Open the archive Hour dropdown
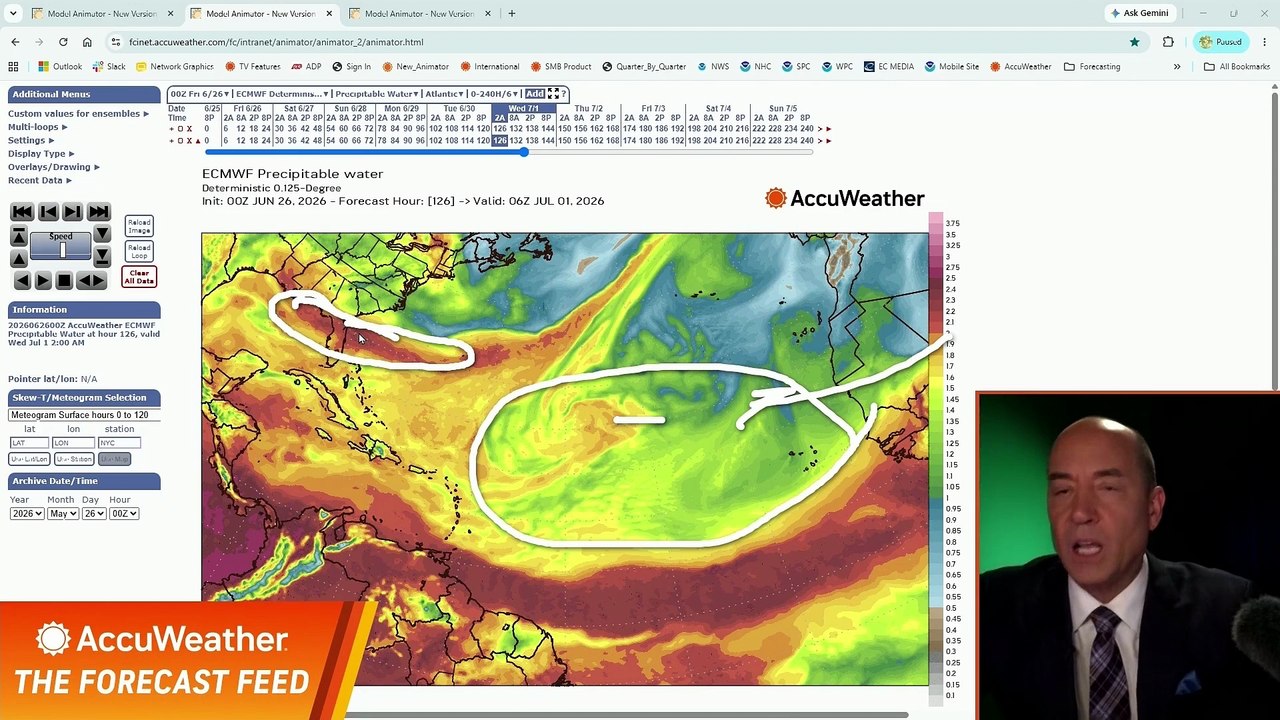The width and height of the screenshot is (1280, 720). point(123,514)
